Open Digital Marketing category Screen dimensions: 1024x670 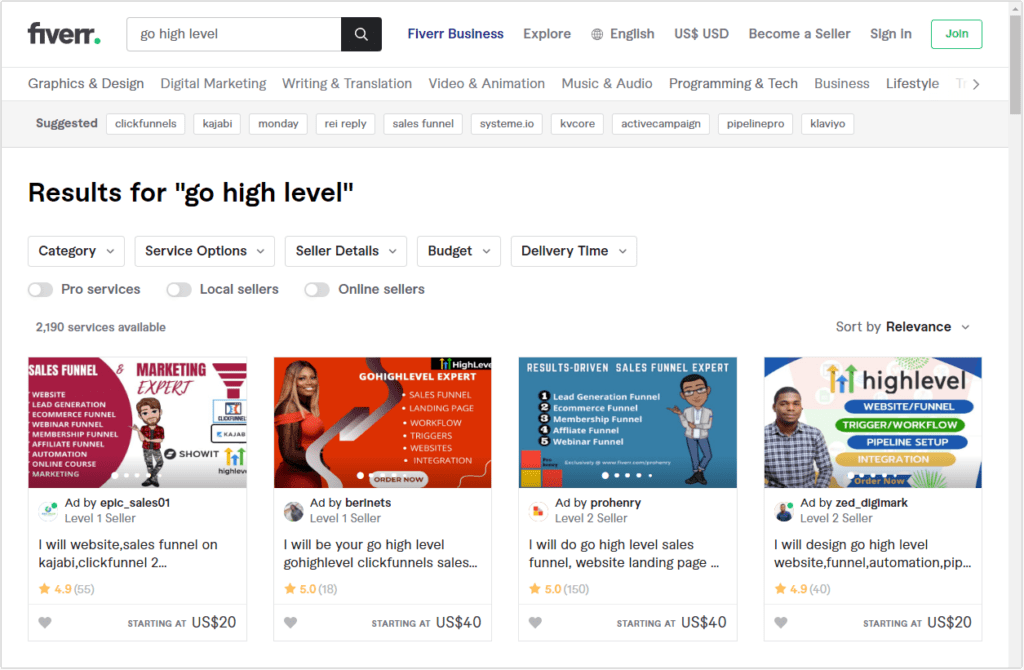click(x=214, y=84)
